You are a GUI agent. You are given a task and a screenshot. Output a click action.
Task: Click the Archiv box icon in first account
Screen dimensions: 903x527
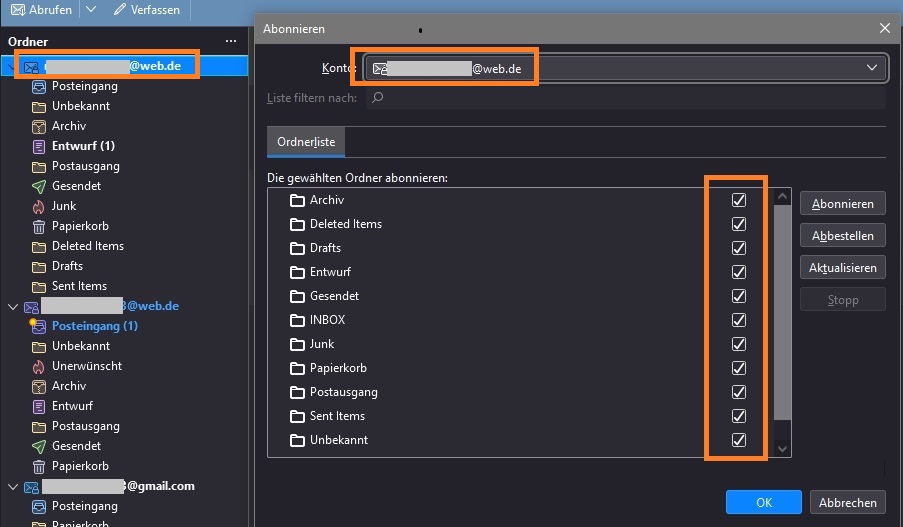(38, 126)
